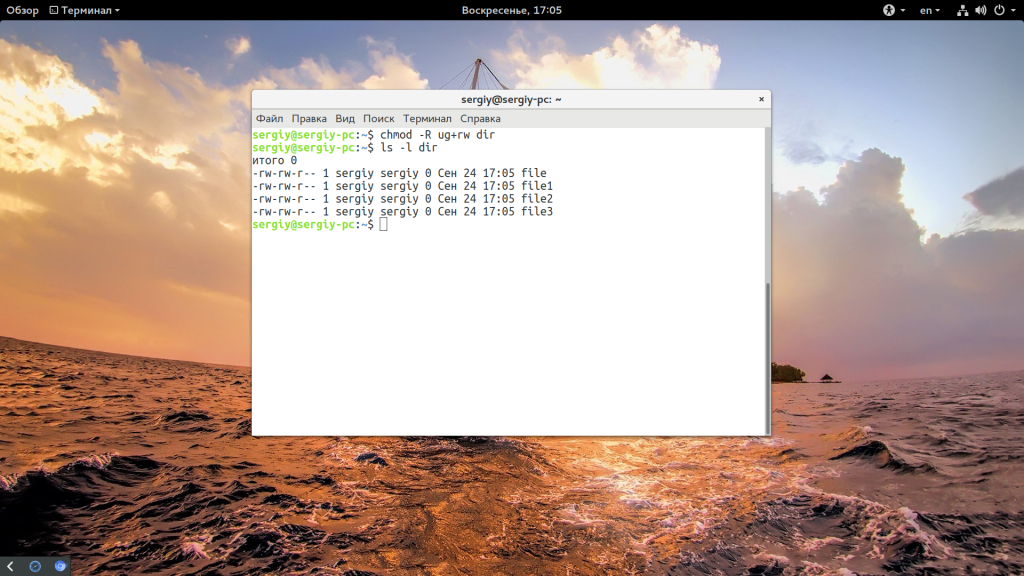This screenshot has width=1024, height=576.
Task: Expand the system menu dropdown arrow
Action: (x=1011, y=10)
